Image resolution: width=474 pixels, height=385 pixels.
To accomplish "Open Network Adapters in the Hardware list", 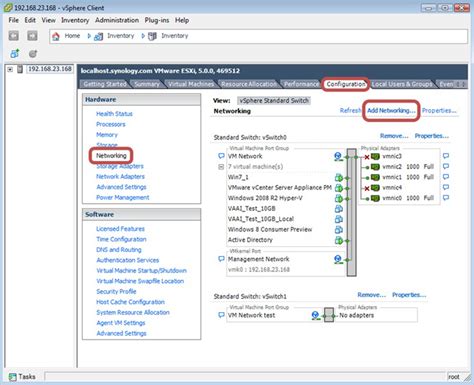I will 120,177.
